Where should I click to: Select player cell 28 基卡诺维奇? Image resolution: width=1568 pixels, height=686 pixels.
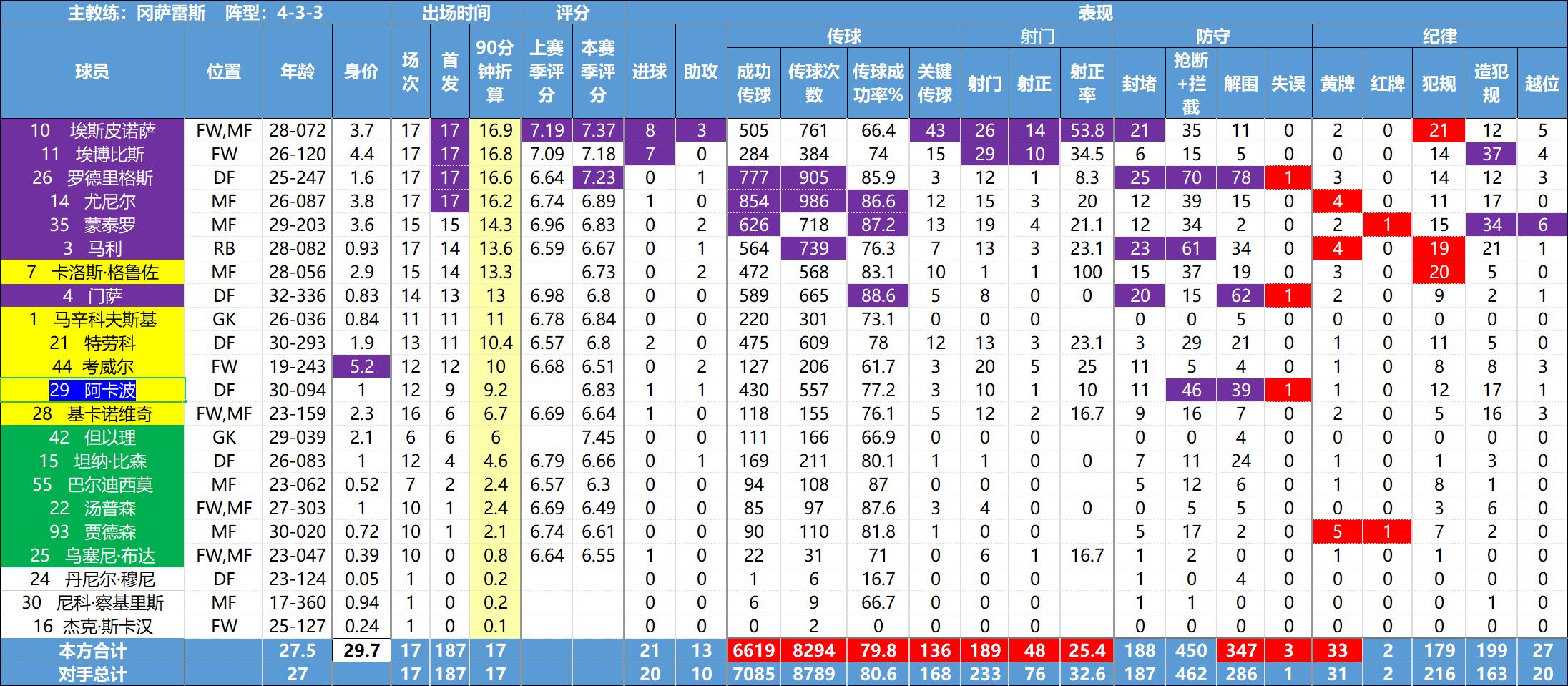click(92, 413)
